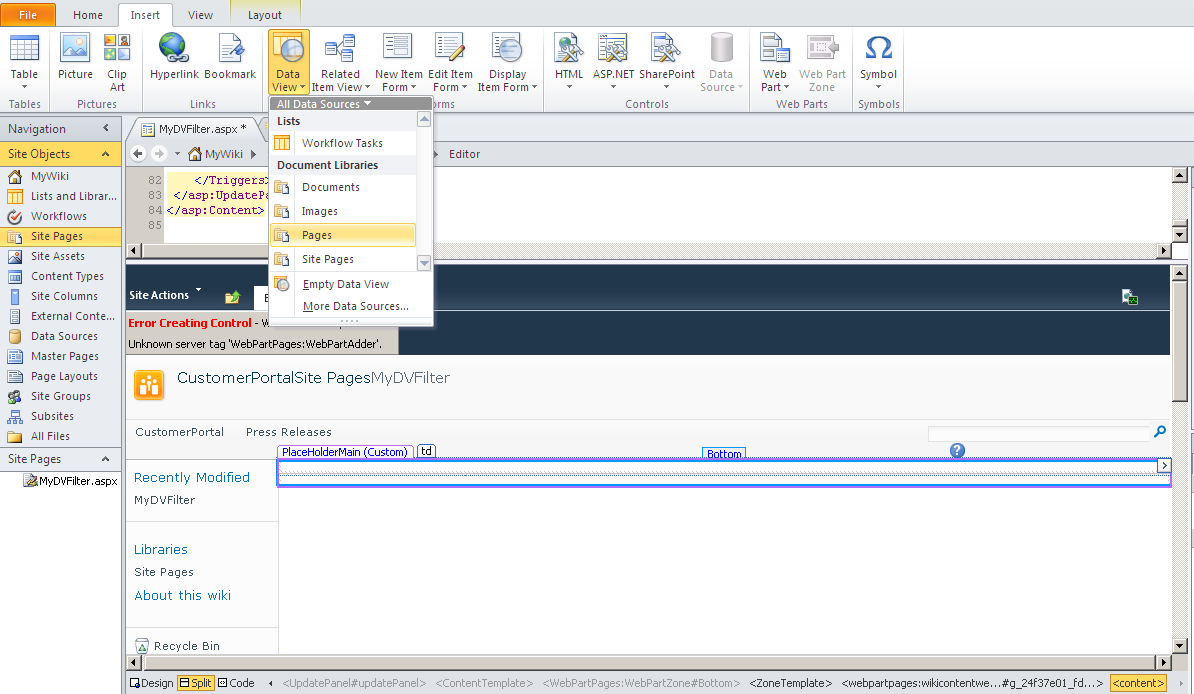Choose Images library from the list

click(x=343, y=211)
